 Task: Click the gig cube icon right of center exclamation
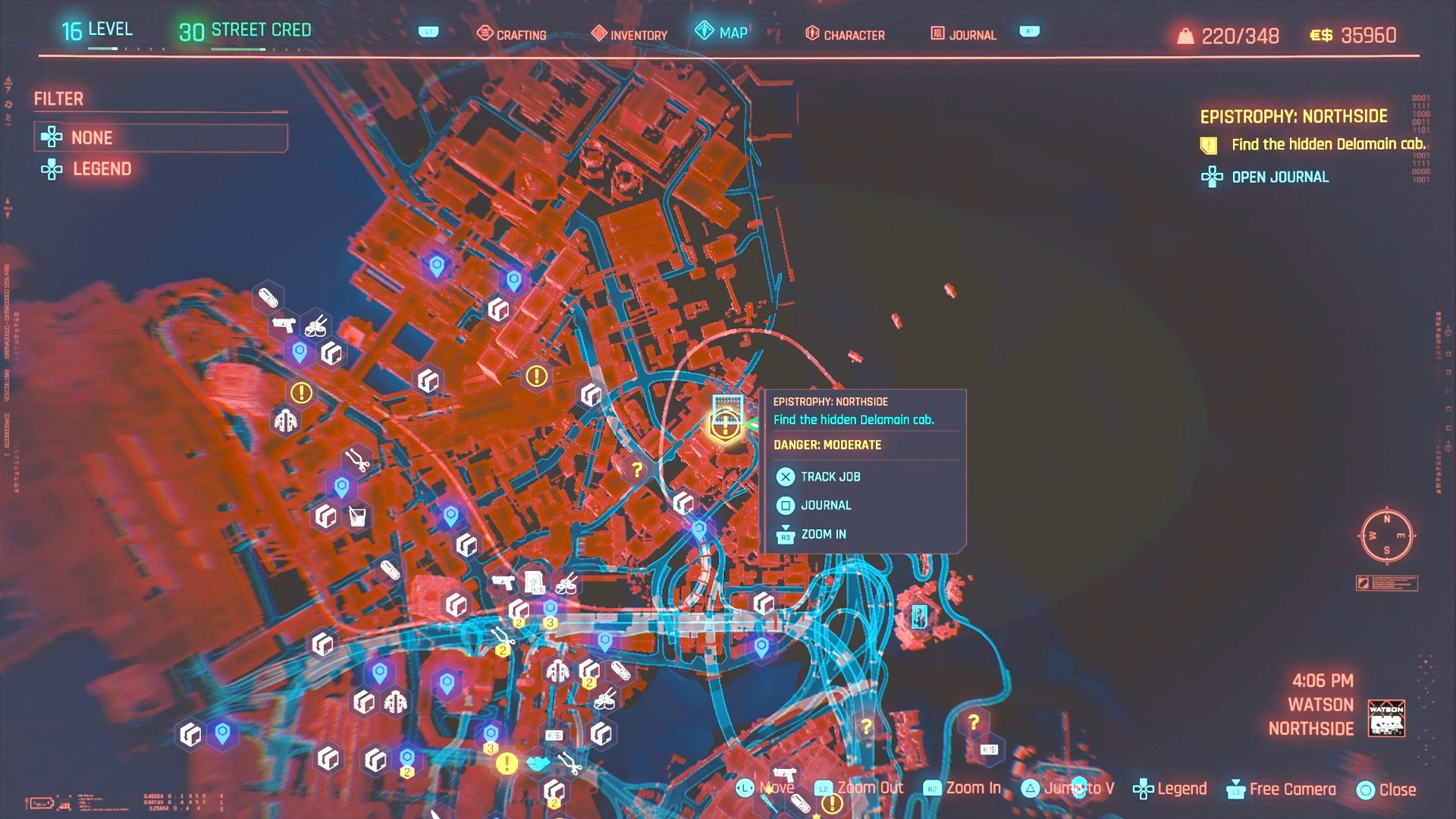591,394
